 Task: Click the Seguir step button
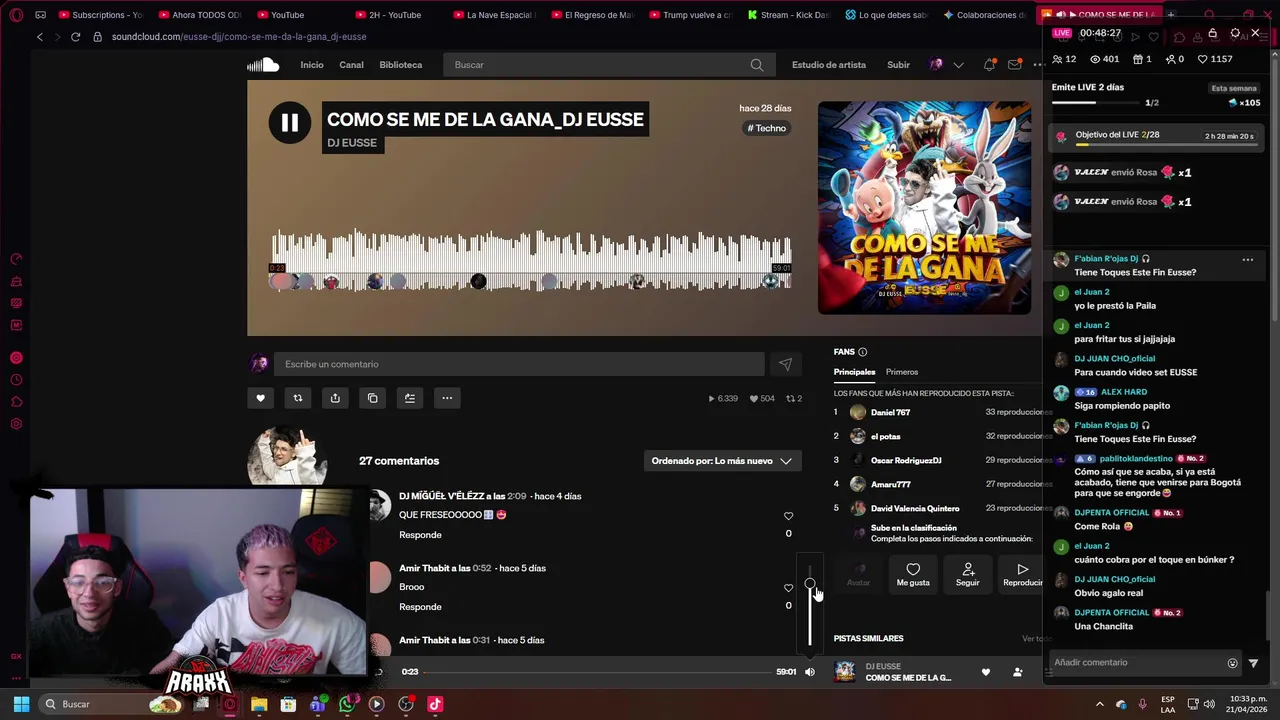pyautogui.click(x=968, y=574)
